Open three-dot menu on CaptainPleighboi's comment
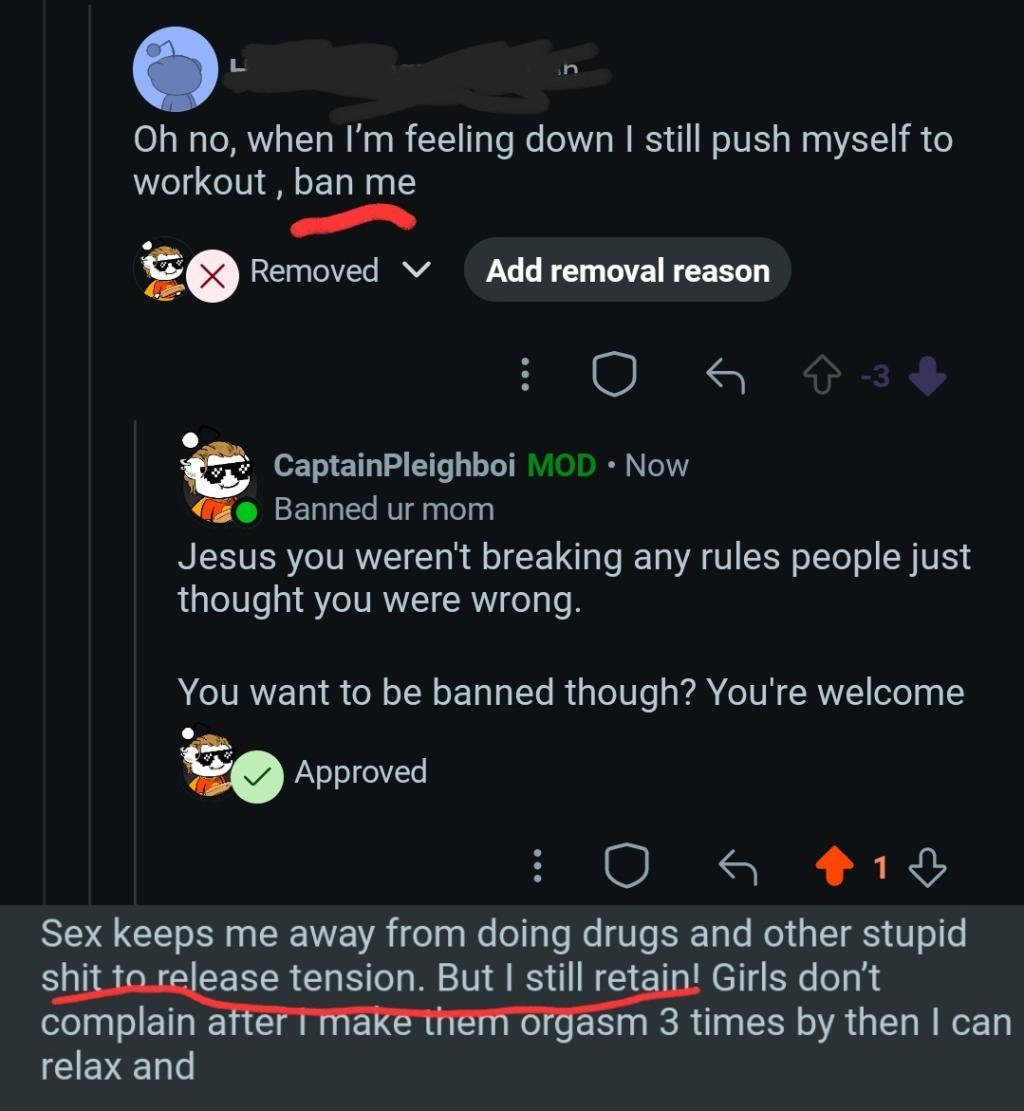 coord(537,866)
